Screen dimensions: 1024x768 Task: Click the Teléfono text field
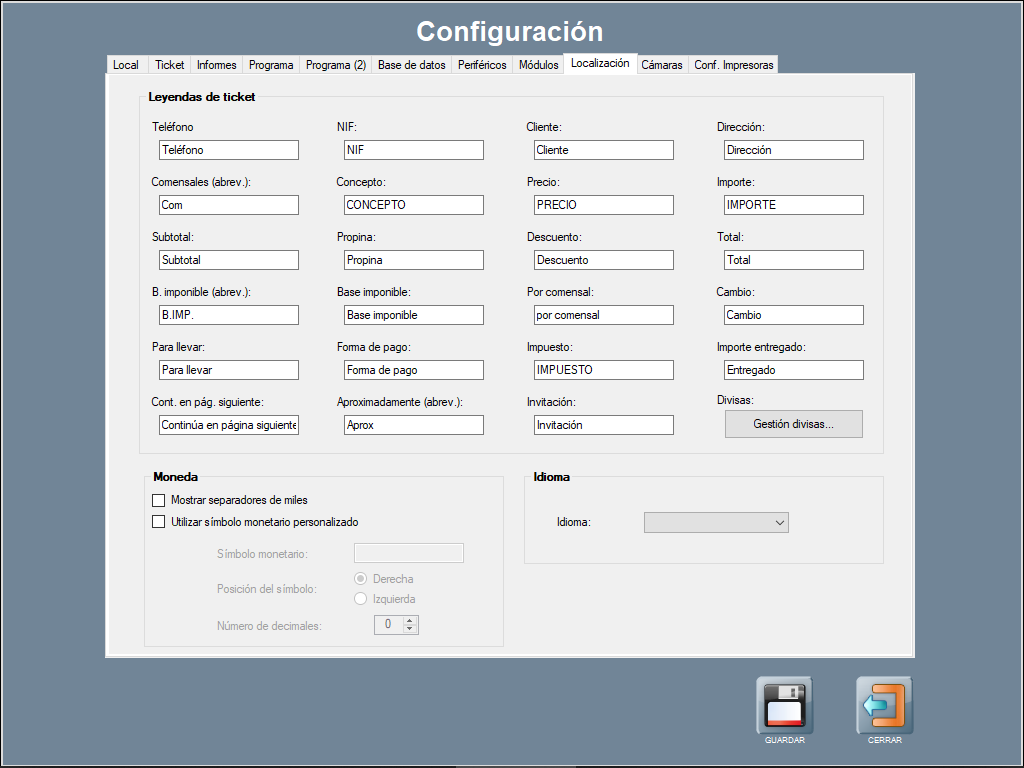tap(228, 150)
